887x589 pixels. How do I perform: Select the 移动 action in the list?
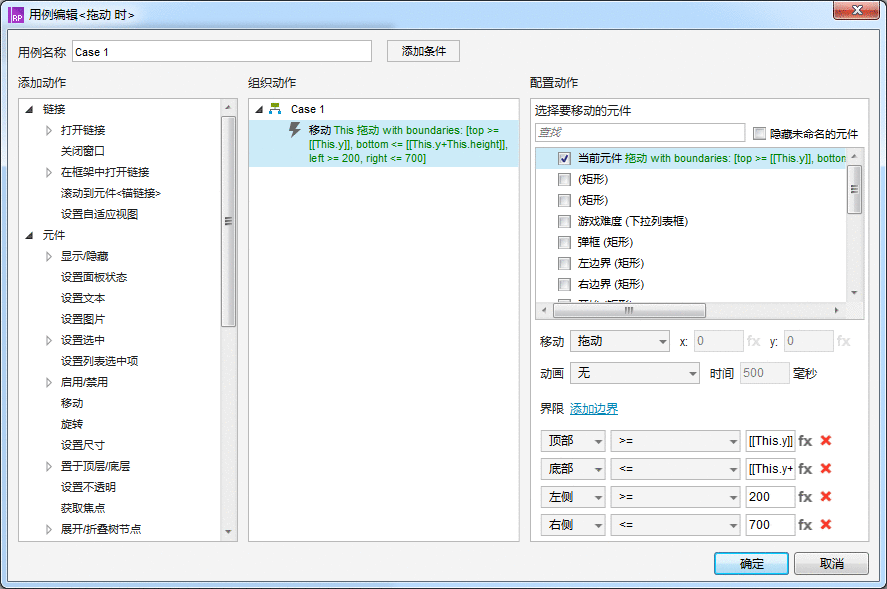pos(72,403)
